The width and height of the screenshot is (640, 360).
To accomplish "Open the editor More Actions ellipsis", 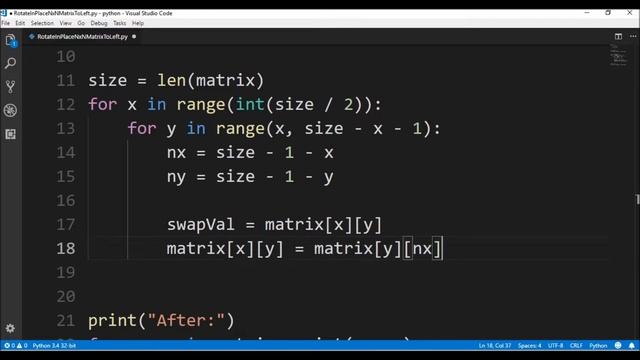I will (633, 36).
